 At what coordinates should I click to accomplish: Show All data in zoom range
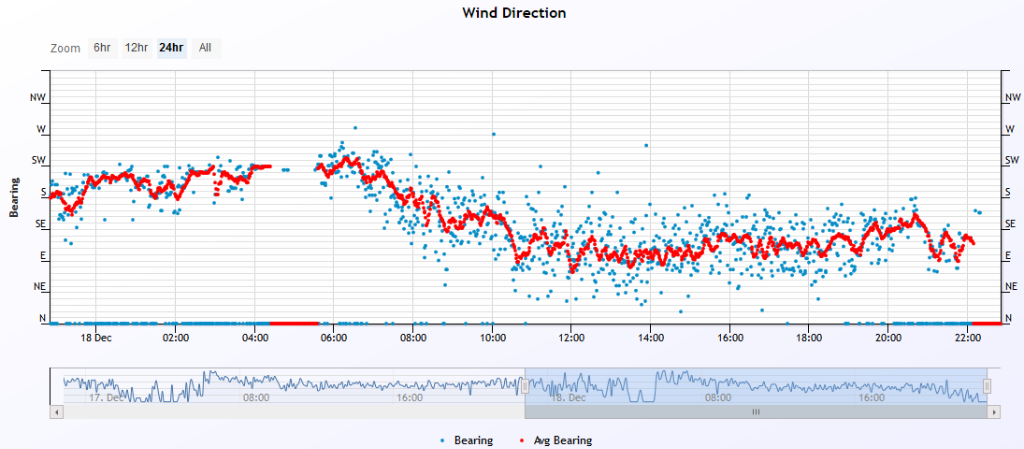point(206,48)
